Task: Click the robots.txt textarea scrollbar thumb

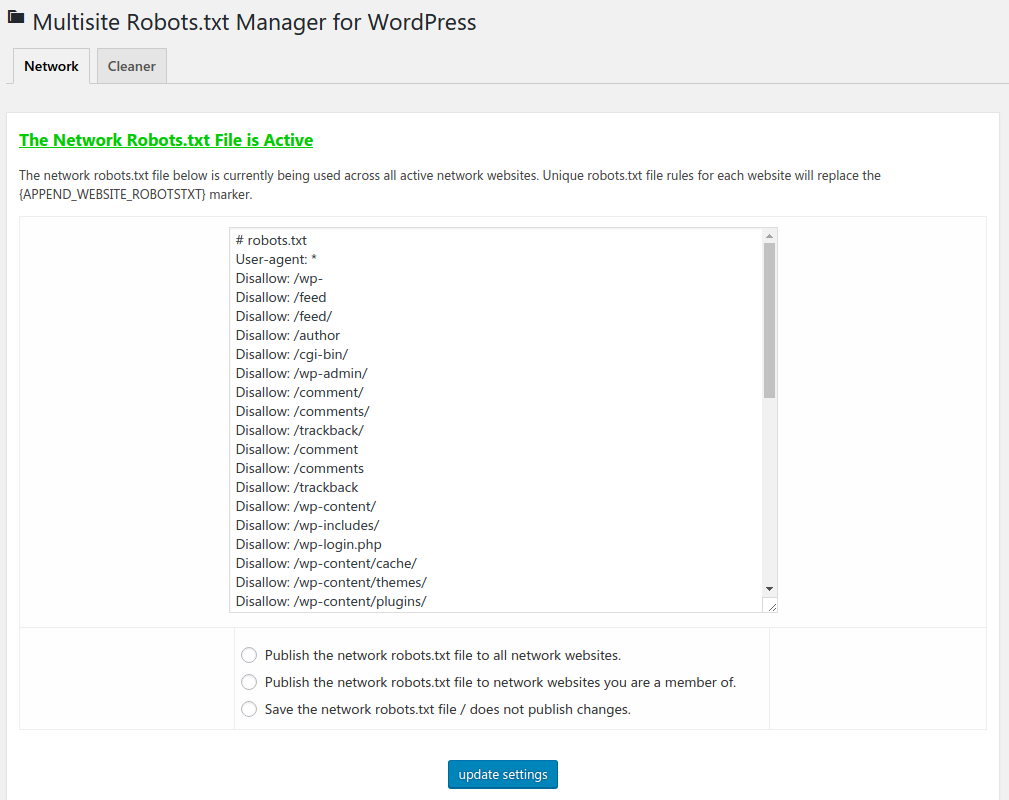Action: (769, 320)
